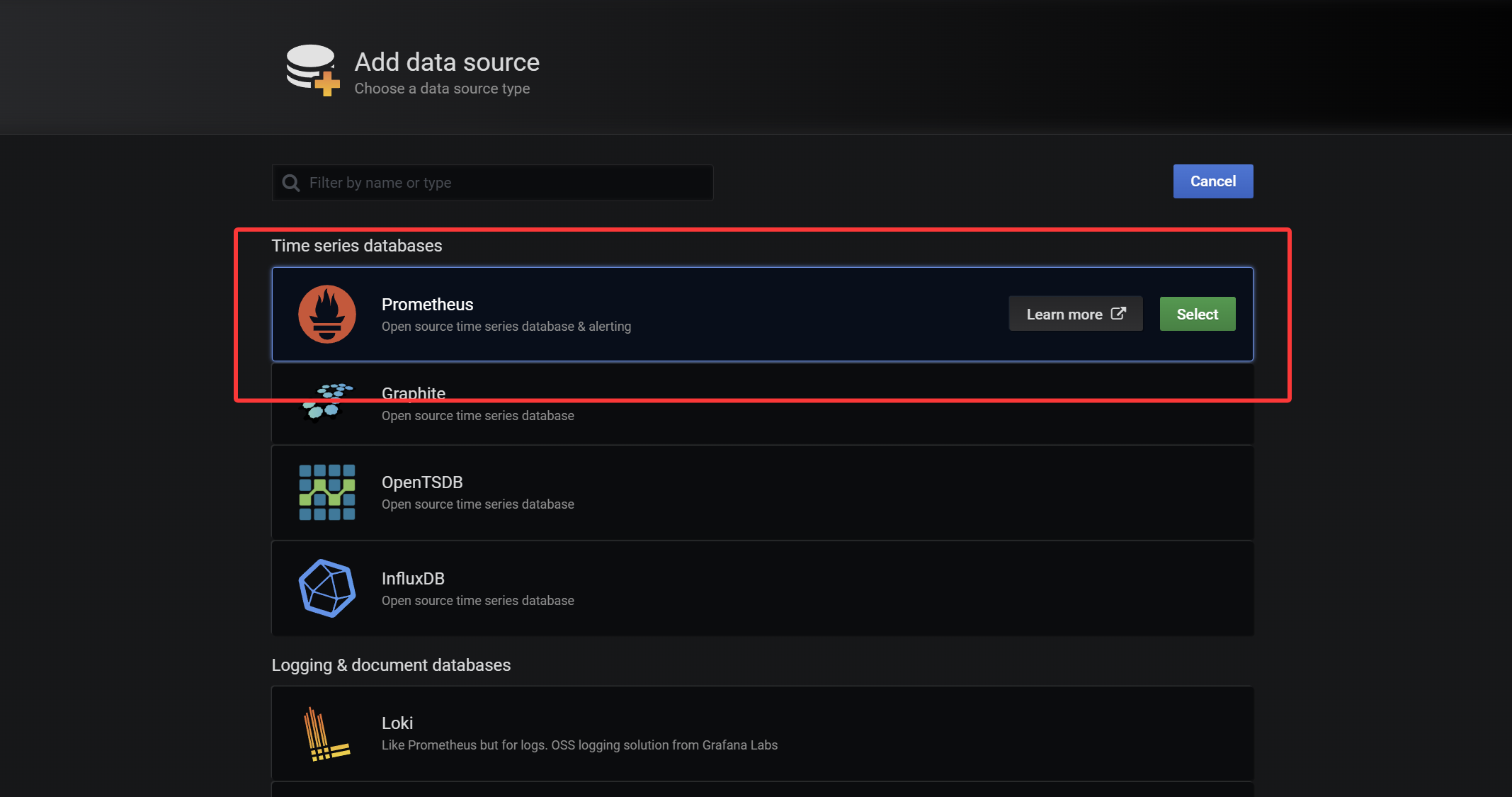
Task: Click the external link icon in Learn more
Action: click(1118, 314)
